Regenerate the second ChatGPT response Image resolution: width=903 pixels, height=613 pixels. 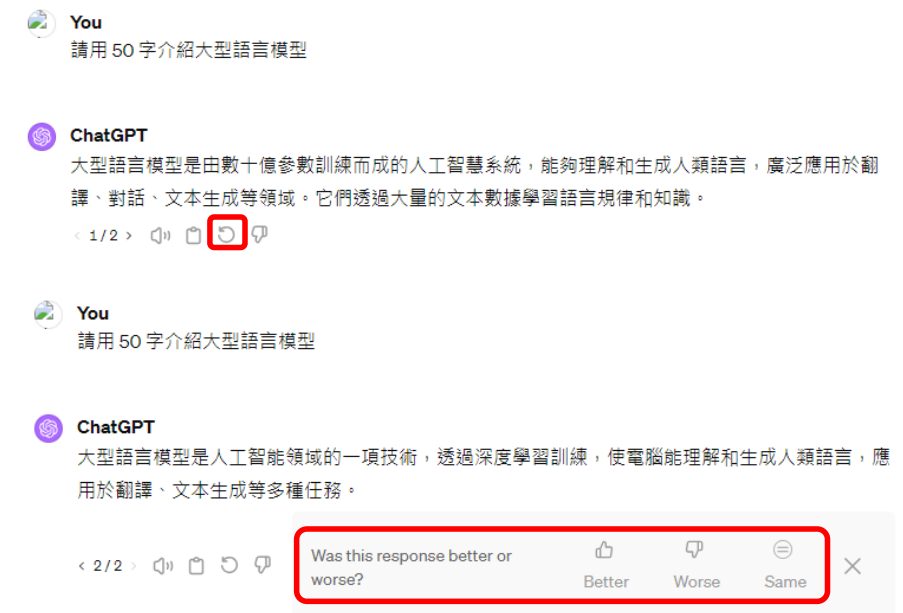[x=229, y=565]
